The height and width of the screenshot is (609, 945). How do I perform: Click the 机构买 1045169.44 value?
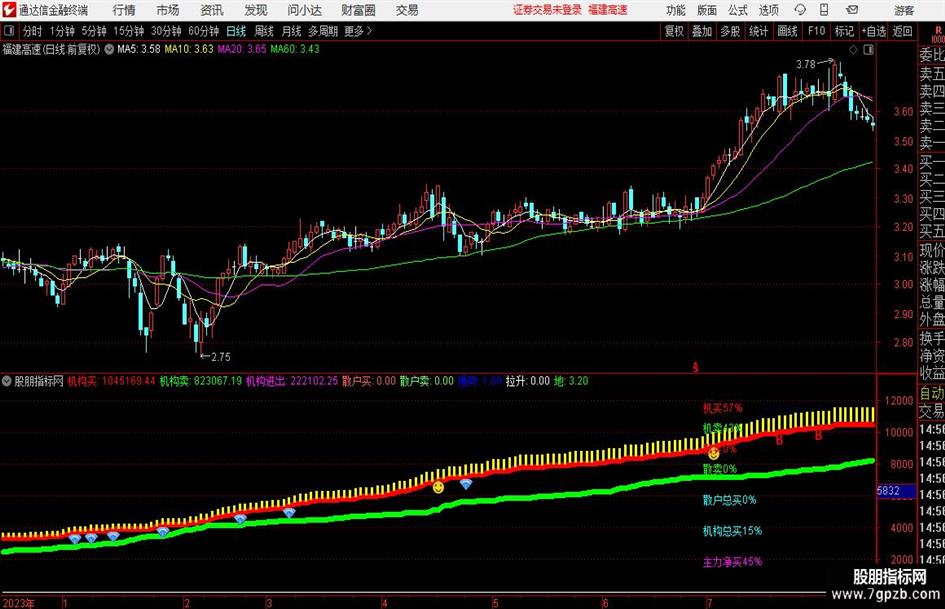pyautogui.click(x=111, y=381)
